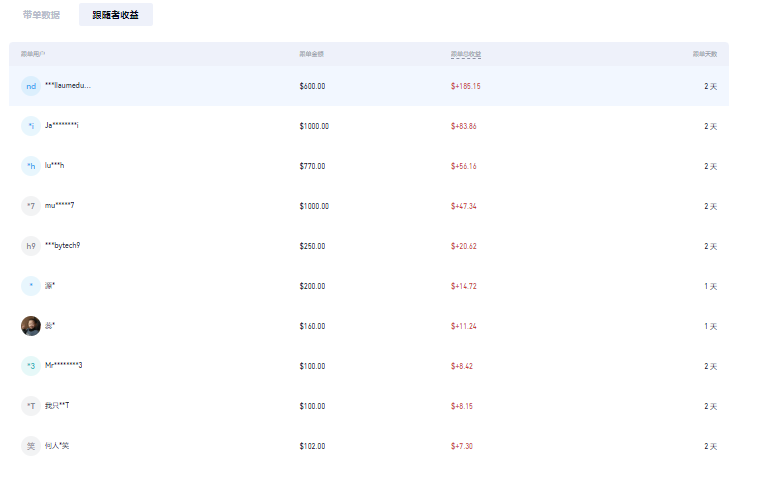Viewport: 768px width, 478px height.
Task: Open the photo avatar in $160.00 row
Action: (31, 326)
